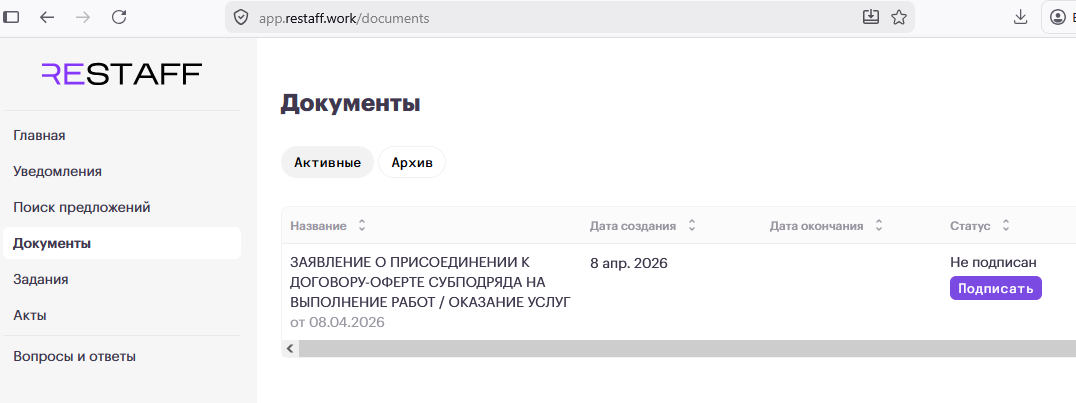Switch to the Архив tab
Viewport: 1076px width, 403px height.
click(411, 162)
